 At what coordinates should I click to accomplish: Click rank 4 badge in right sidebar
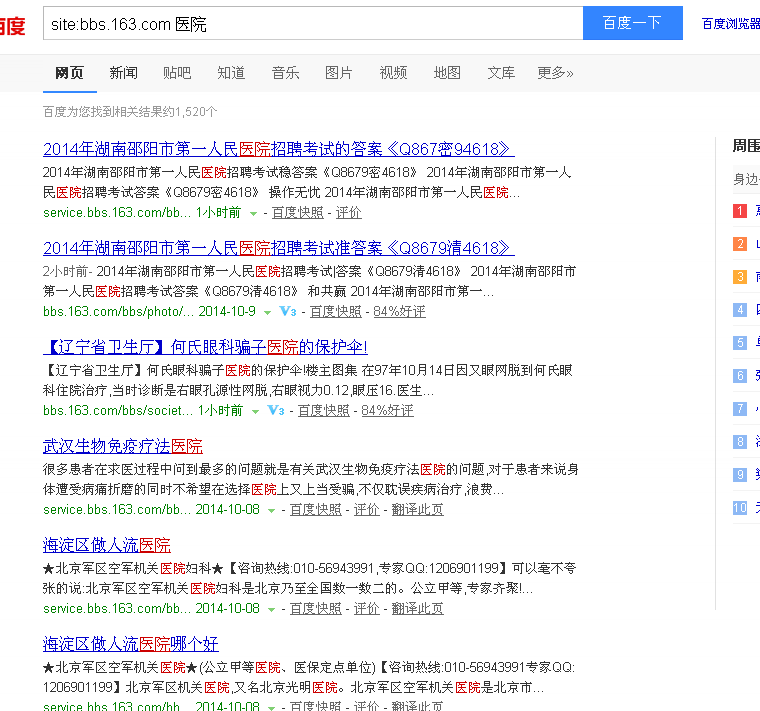pos(740,309)
